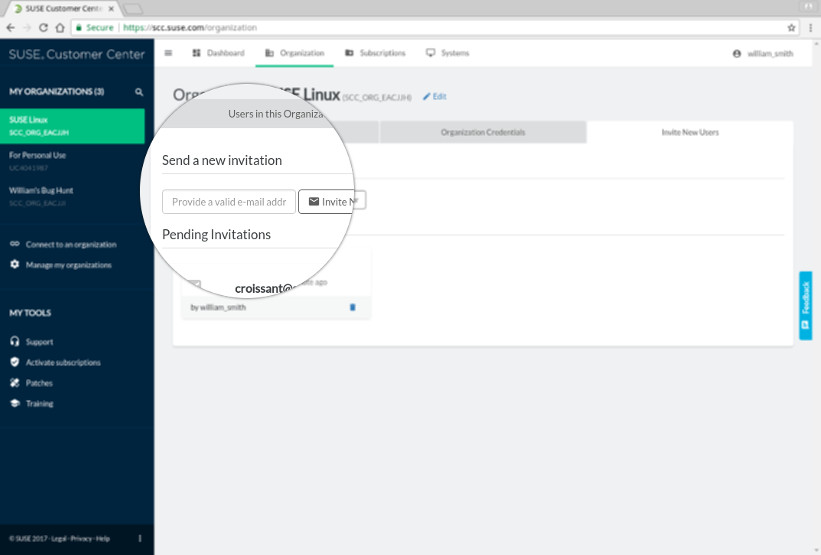Click the hamburger menu icon in top bar
Viewport: 821px width, 555px height.
tap(168, 53)
